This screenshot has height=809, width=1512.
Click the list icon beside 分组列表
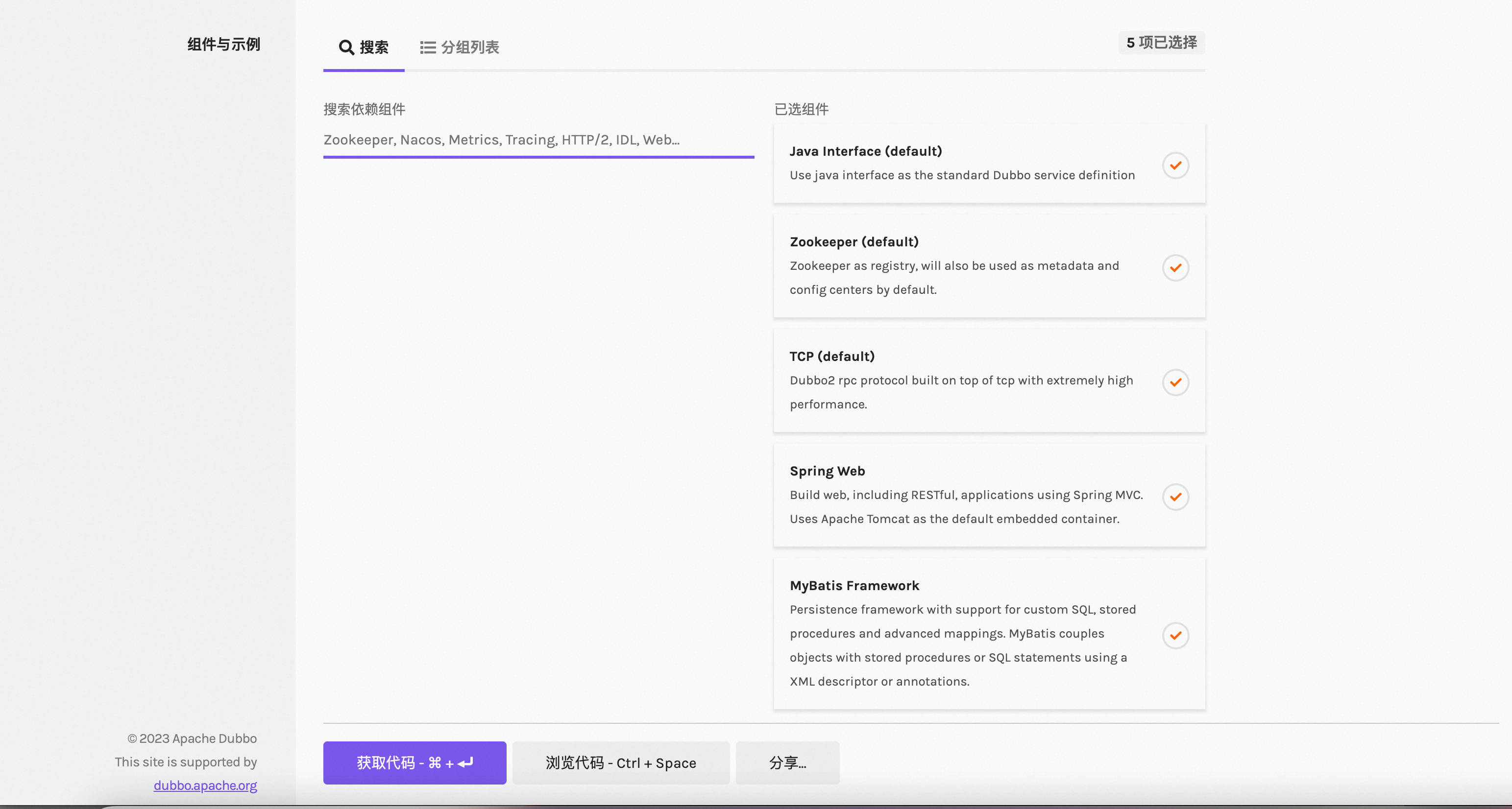click(428, 47)
